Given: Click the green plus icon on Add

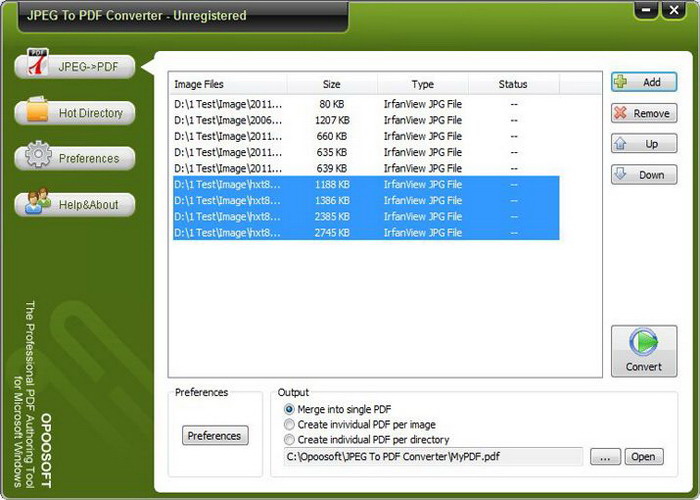Looking at the screenshot, I should click(x=620, y=82).
